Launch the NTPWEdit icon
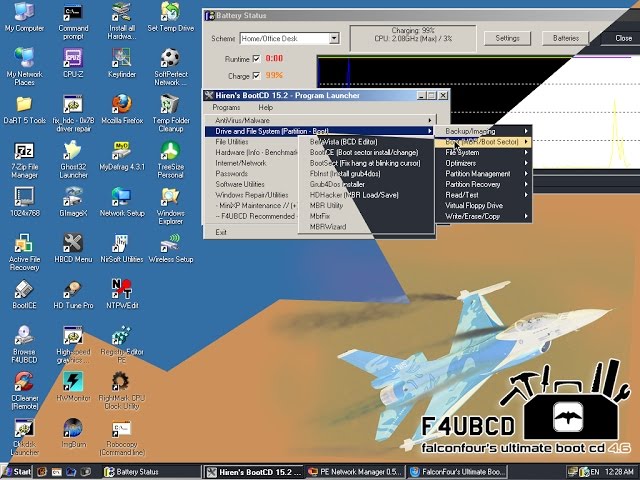The image size is (640, 480). pos(122,293)
